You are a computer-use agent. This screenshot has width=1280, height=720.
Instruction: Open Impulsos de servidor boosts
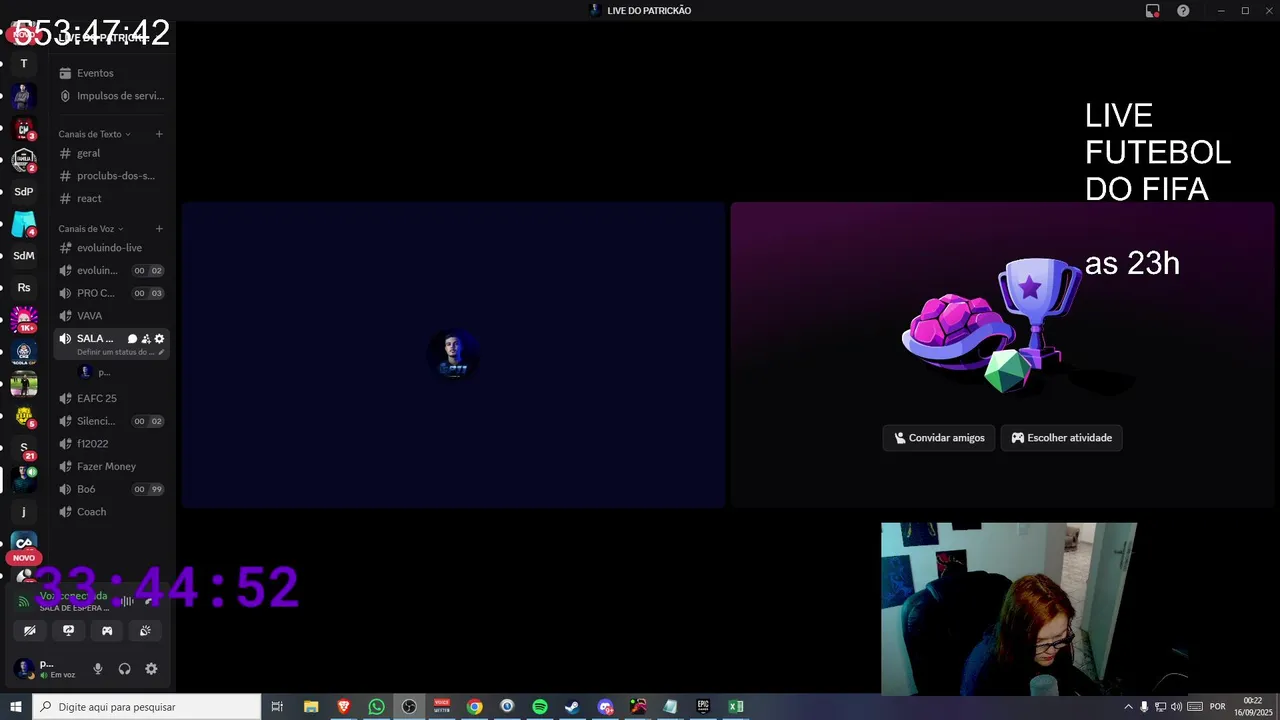110,96
